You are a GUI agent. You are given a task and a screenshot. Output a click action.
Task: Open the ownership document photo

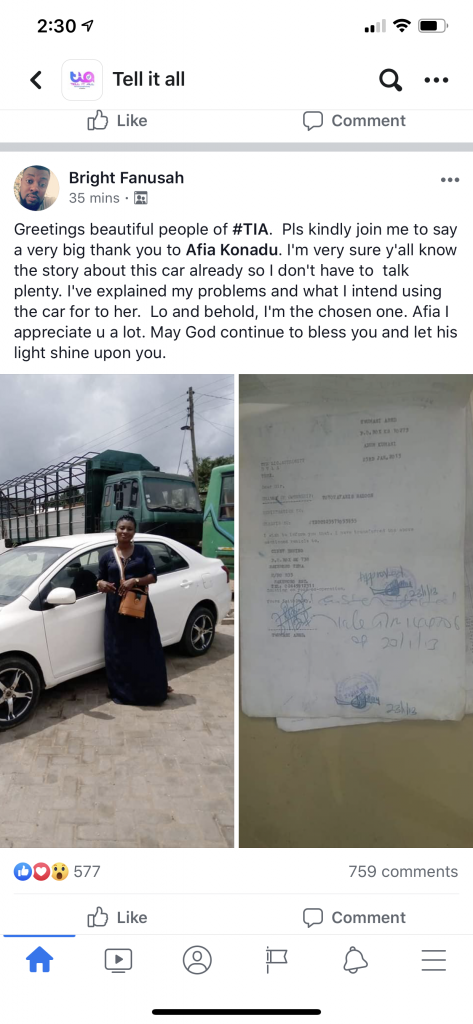356,611
